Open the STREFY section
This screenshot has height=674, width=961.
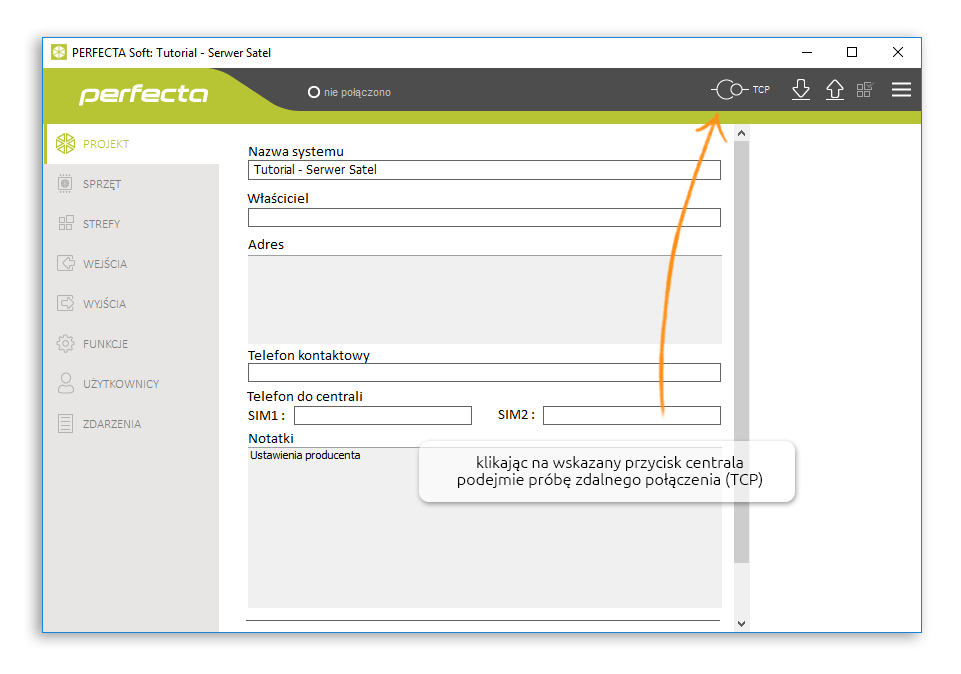coord(132,224)
